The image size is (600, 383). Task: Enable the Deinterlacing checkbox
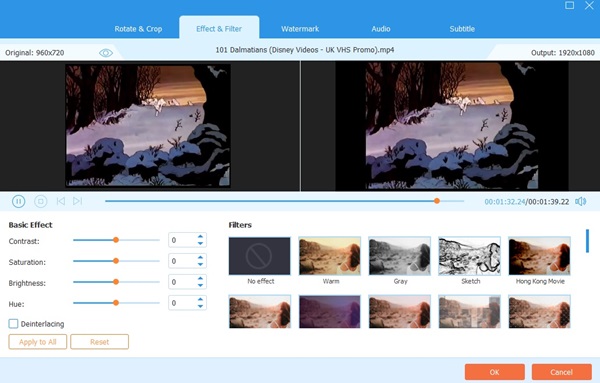click(x=13, y=324)
